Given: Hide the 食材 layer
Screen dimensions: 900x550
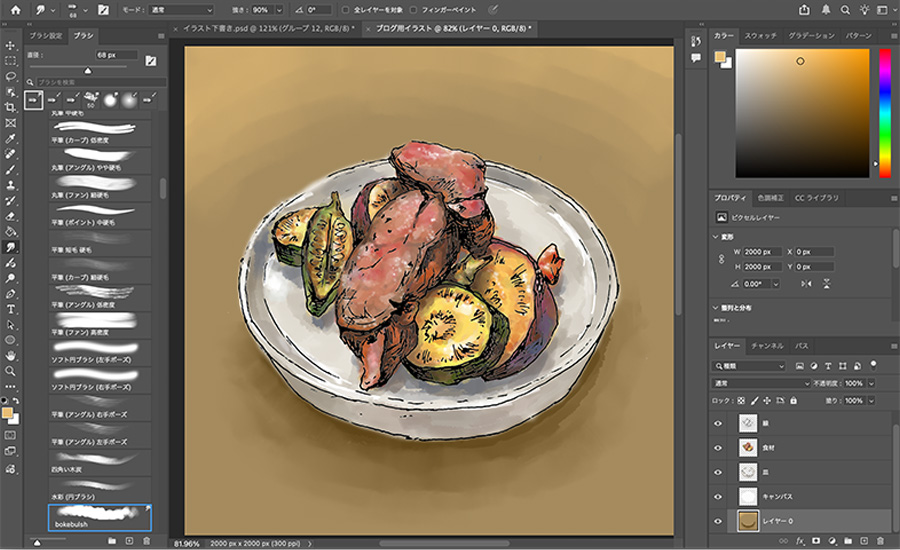Looking at the screenshot, I should click(718, 447).
